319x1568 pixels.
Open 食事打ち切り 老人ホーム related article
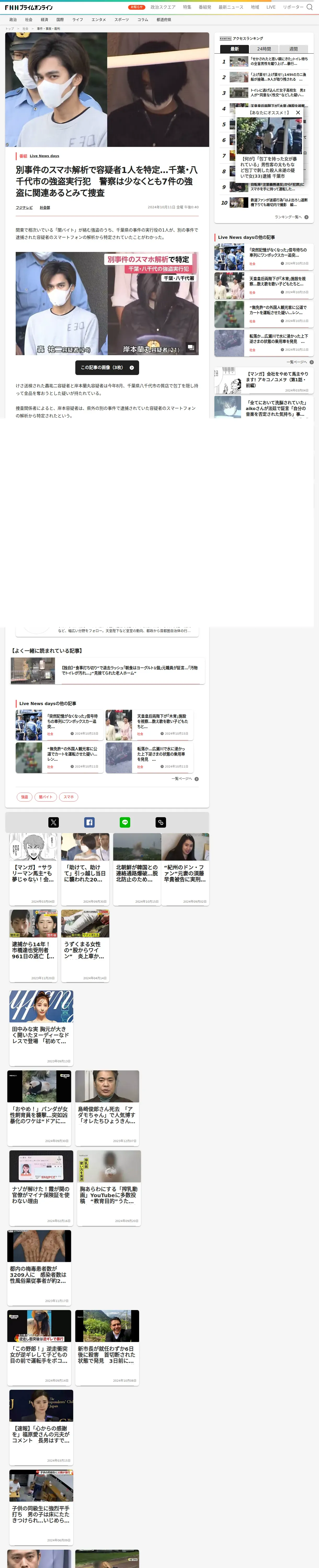(108, 671)
